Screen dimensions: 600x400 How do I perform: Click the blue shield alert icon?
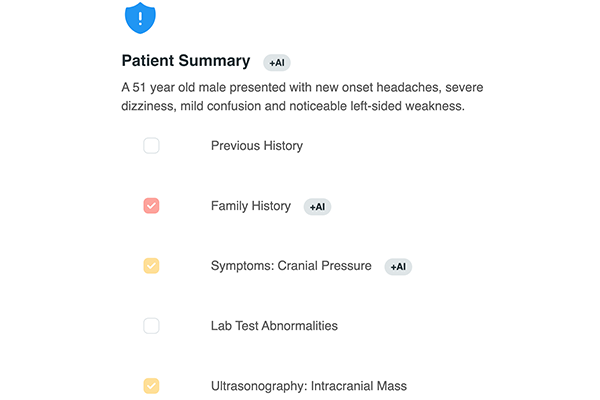(x=140, y=18)
